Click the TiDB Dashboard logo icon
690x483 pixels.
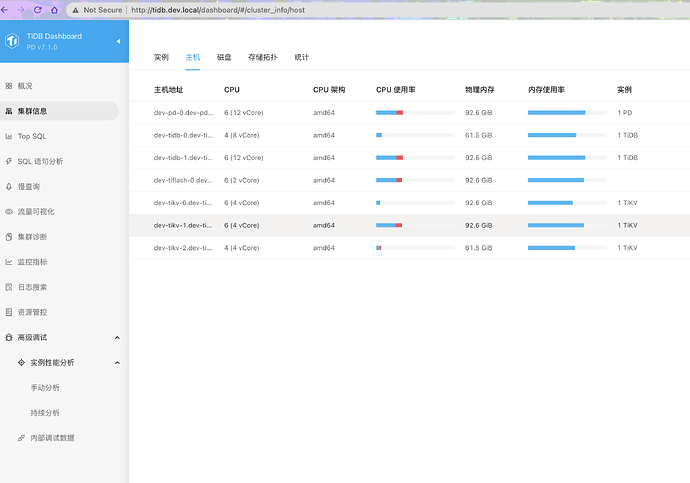click(12, 41)
